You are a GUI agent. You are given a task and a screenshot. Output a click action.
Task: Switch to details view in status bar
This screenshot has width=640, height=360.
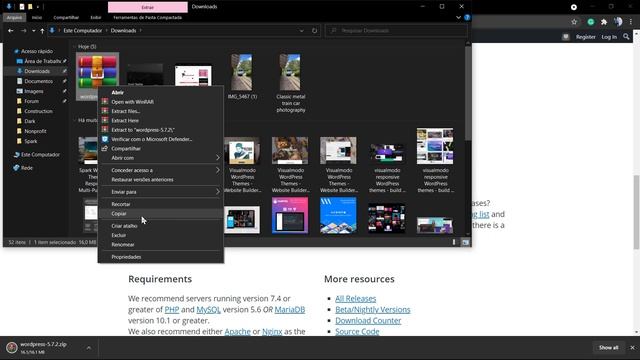tap(454, 242)
